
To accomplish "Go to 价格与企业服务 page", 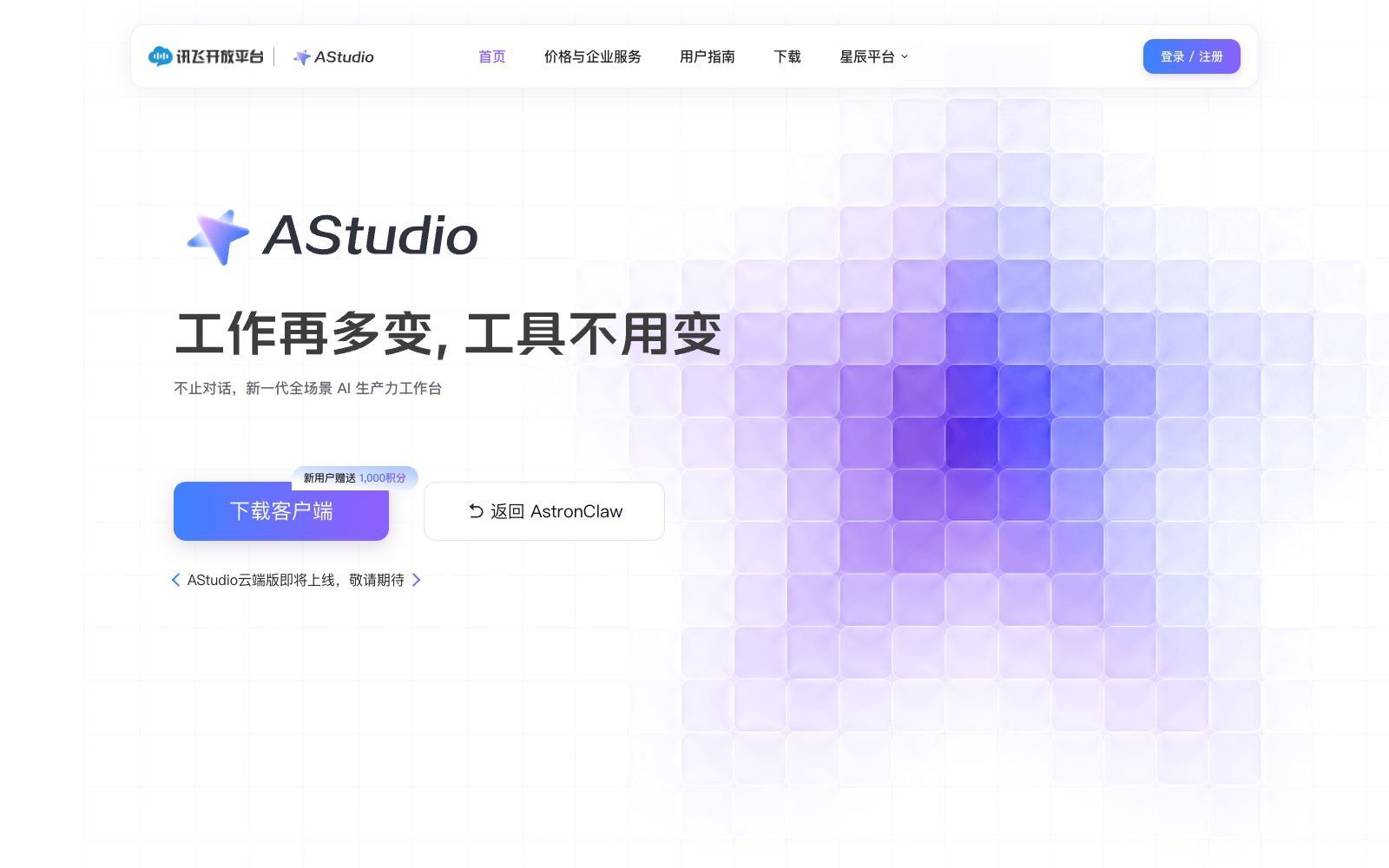I will [593, 56].
